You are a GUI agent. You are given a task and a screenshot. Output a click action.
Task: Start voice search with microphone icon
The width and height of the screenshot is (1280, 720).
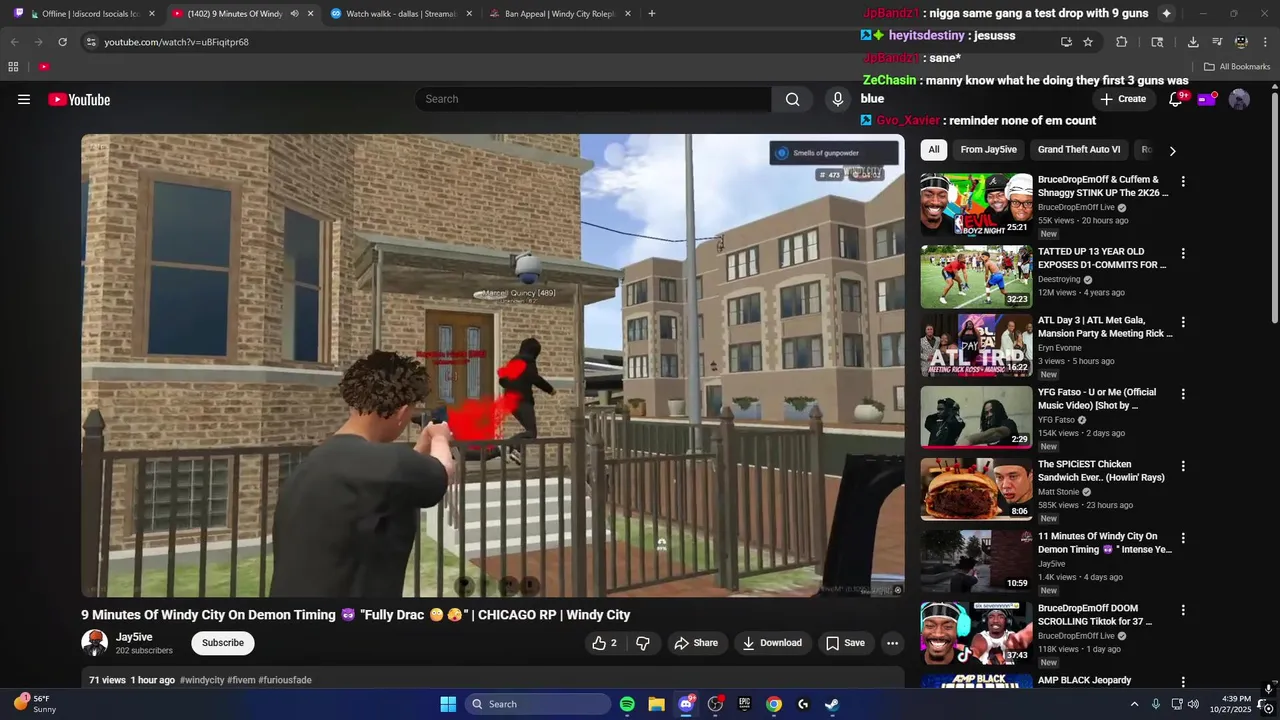[838, 99]
